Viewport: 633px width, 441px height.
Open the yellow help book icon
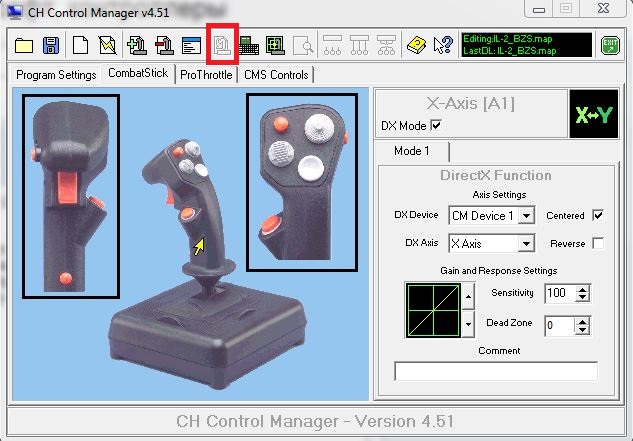click(417, 45)
